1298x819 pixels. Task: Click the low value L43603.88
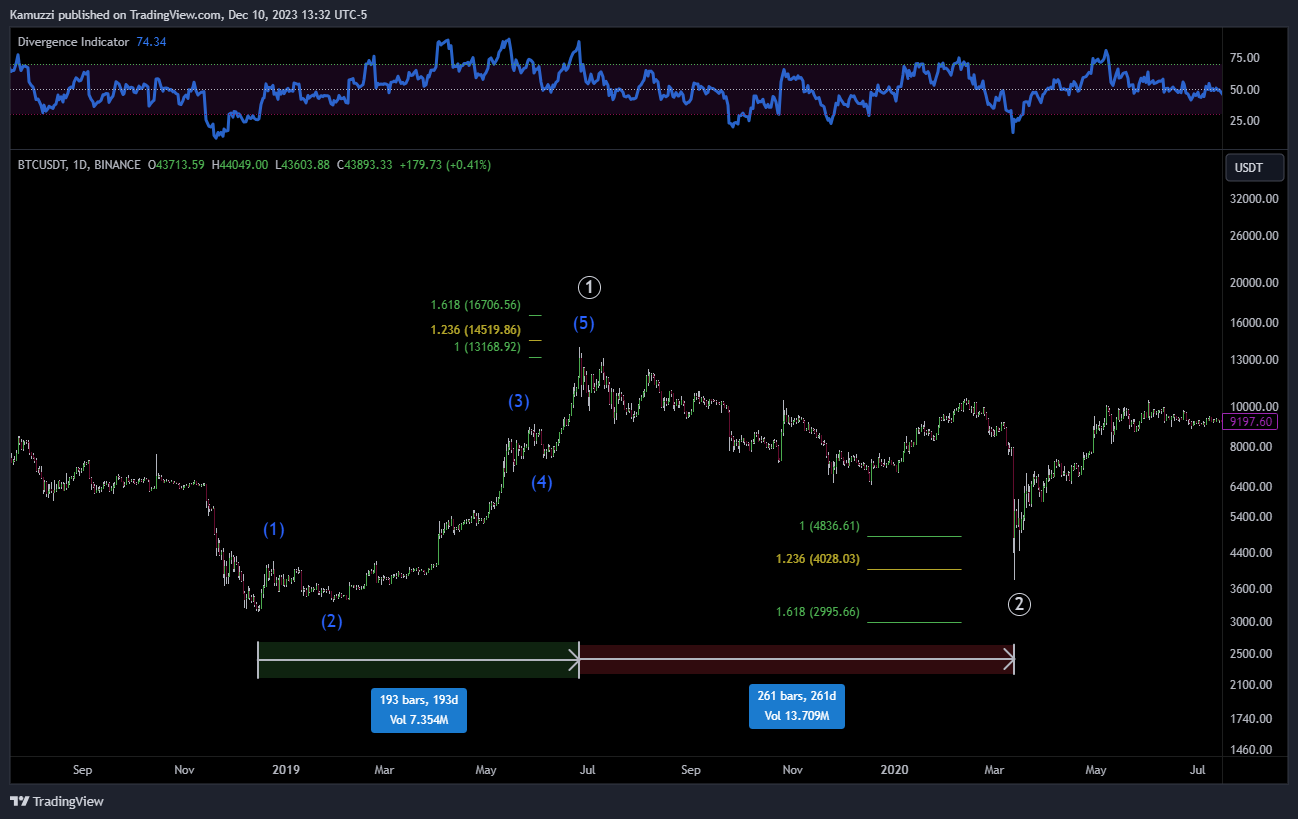[301, 165]
